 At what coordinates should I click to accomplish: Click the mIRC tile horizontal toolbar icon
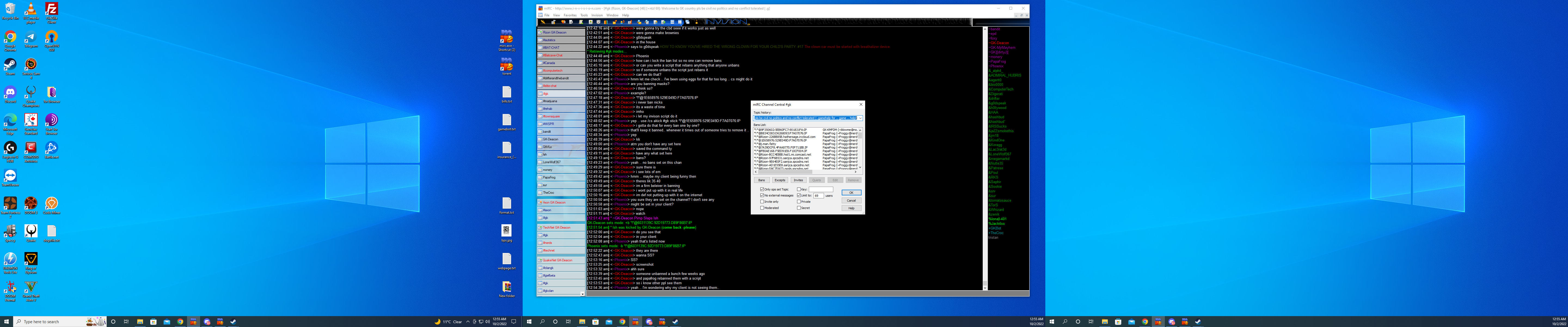[673, 22]
